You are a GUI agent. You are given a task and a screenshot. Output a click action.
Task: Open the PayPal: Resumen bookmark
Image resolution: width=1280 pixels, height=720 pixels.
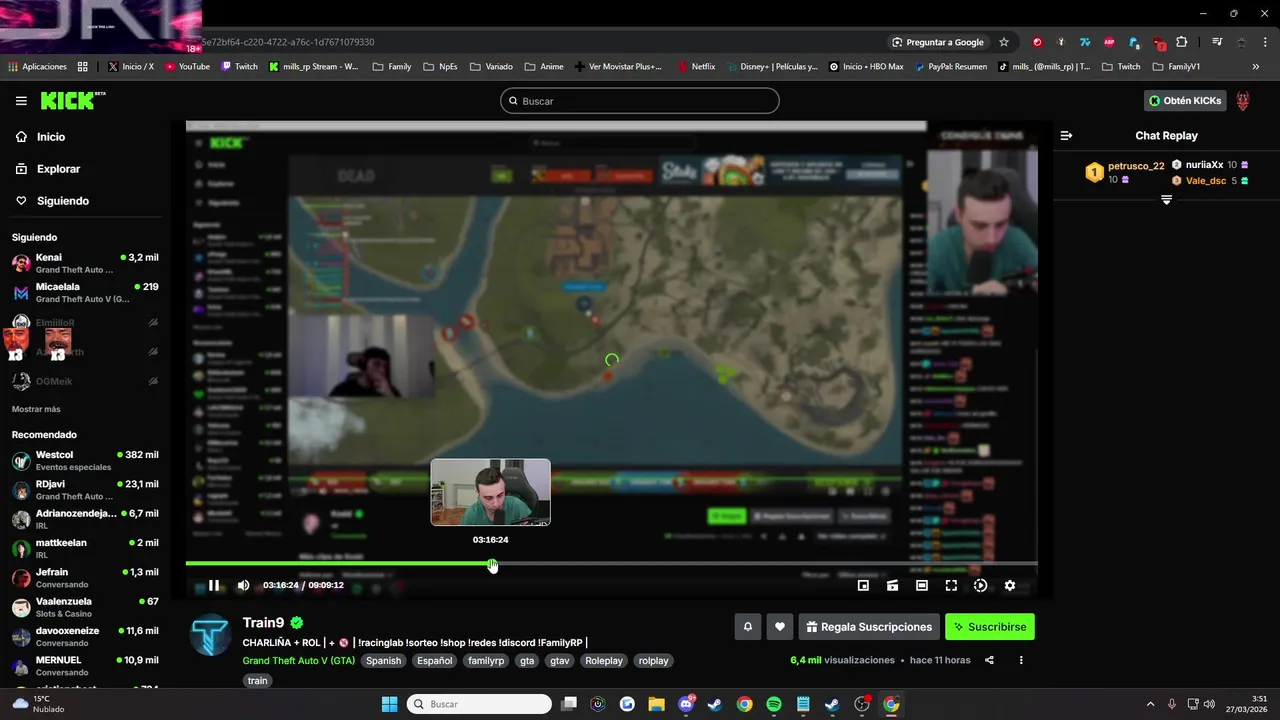tap(949, 67)
